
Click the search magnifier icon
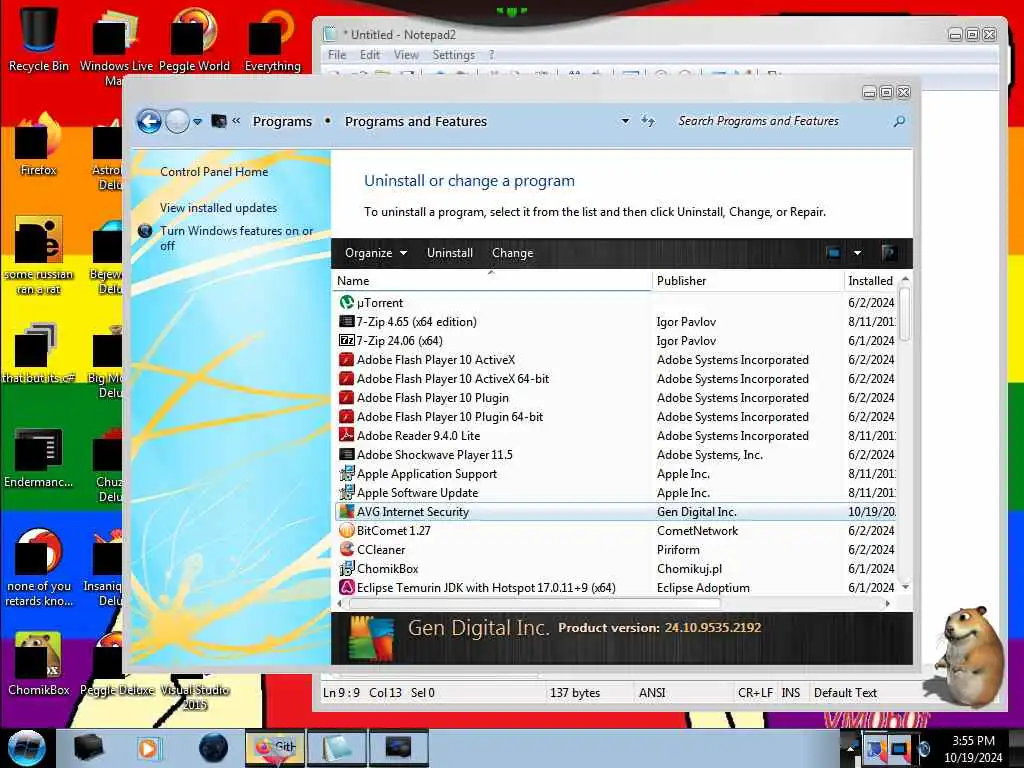(899, 121)
